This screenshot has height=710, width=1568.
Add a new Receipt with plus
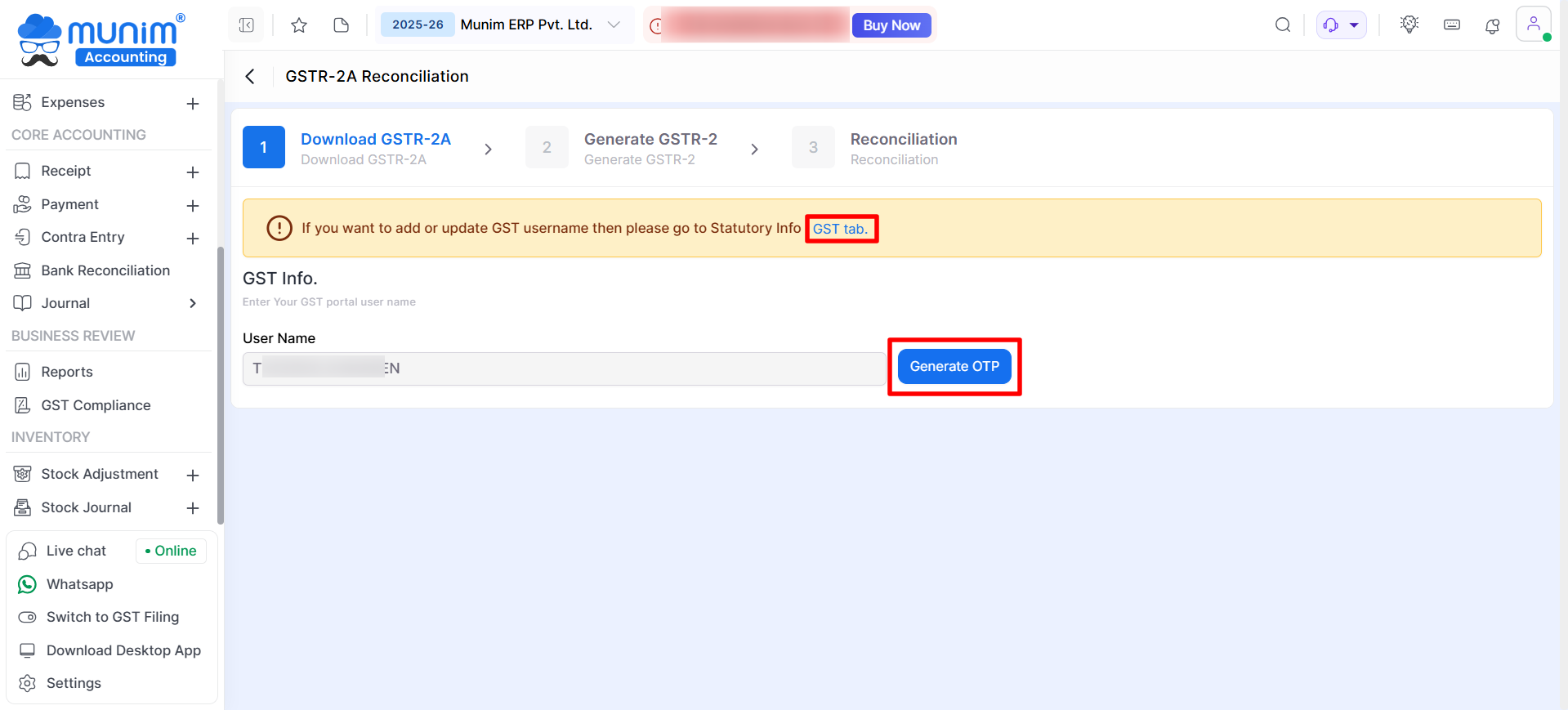(x=193, y=172)
